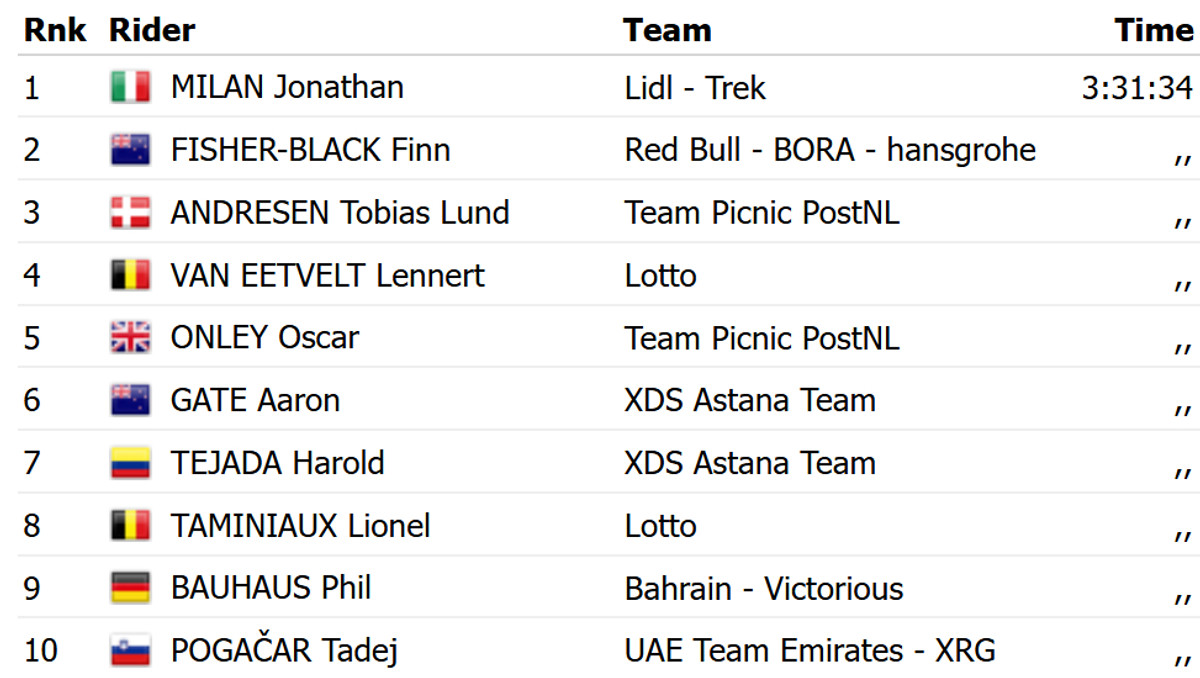Viewport: 1200px width, 678px height.
Task: Click the Colombian flag beside Tejada Harold
Action: click(130, 463)
